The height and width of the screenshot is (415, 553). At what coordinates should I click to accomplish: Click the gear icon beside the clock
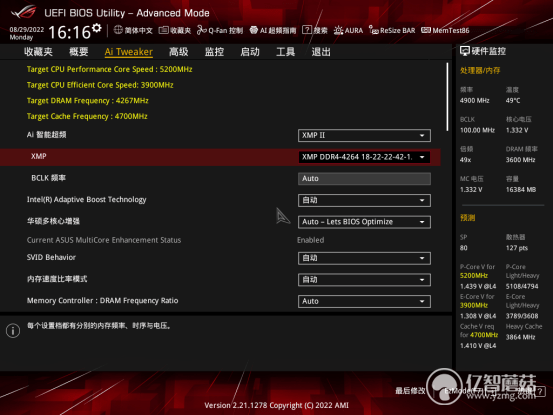(97, 28)
